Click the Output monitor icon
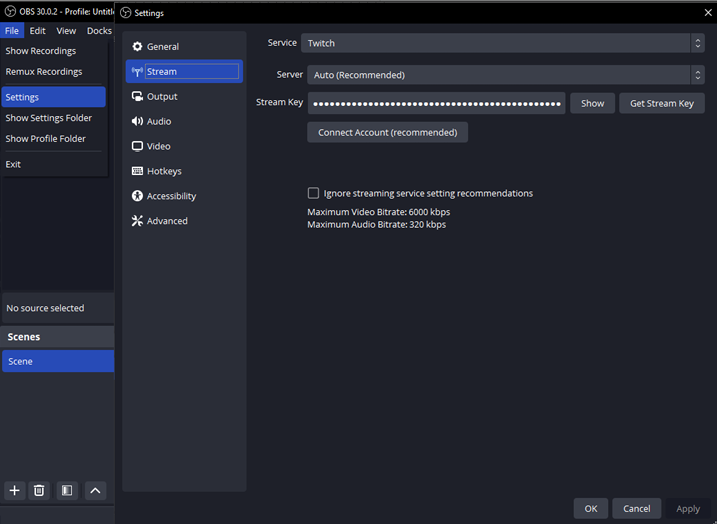Viewport: 717px width, 524px height. (x=137, y=96)
